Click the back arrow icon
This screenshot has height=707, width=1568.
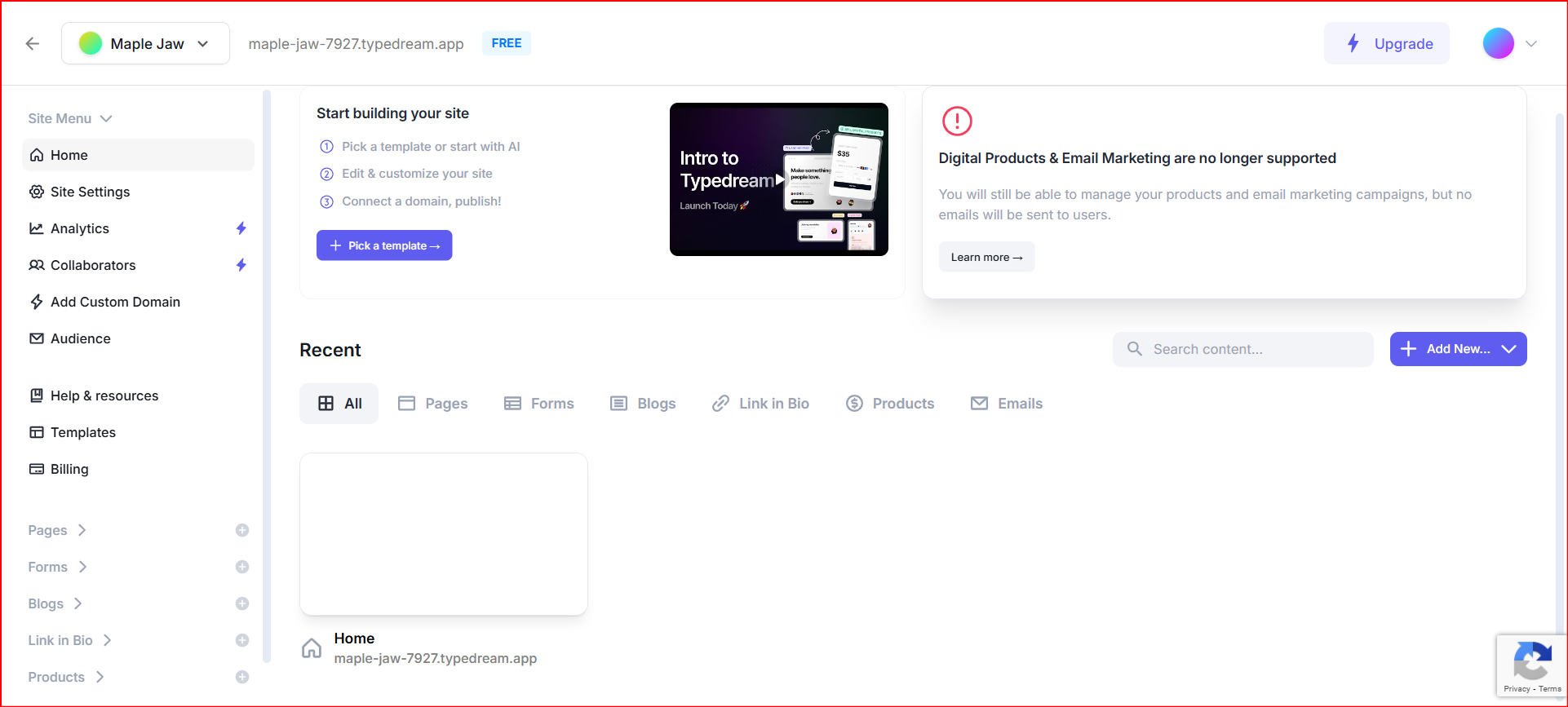tap(33, 44)
